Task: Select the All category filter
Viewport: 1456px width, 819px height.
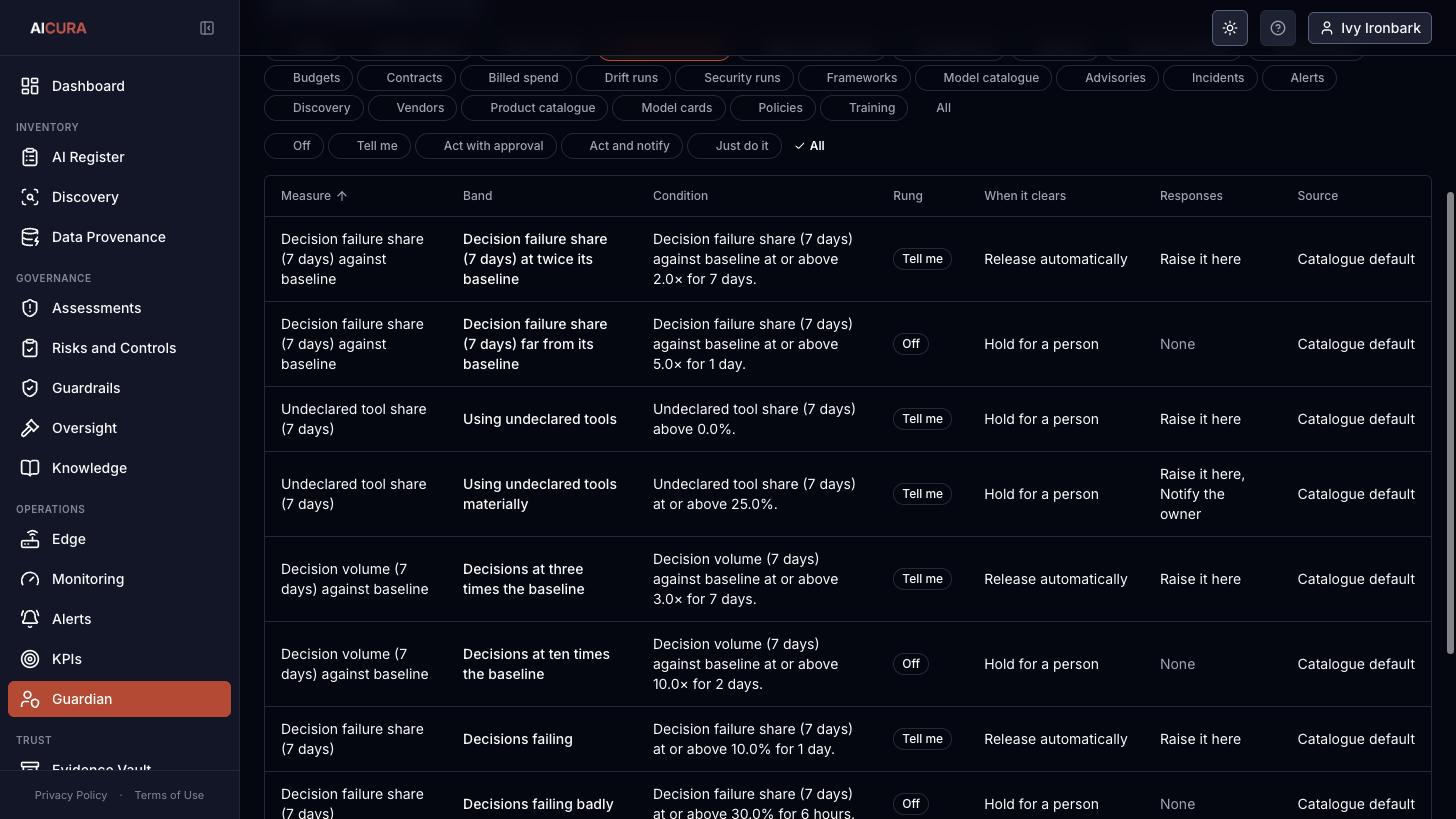Action: click(943, 108)
